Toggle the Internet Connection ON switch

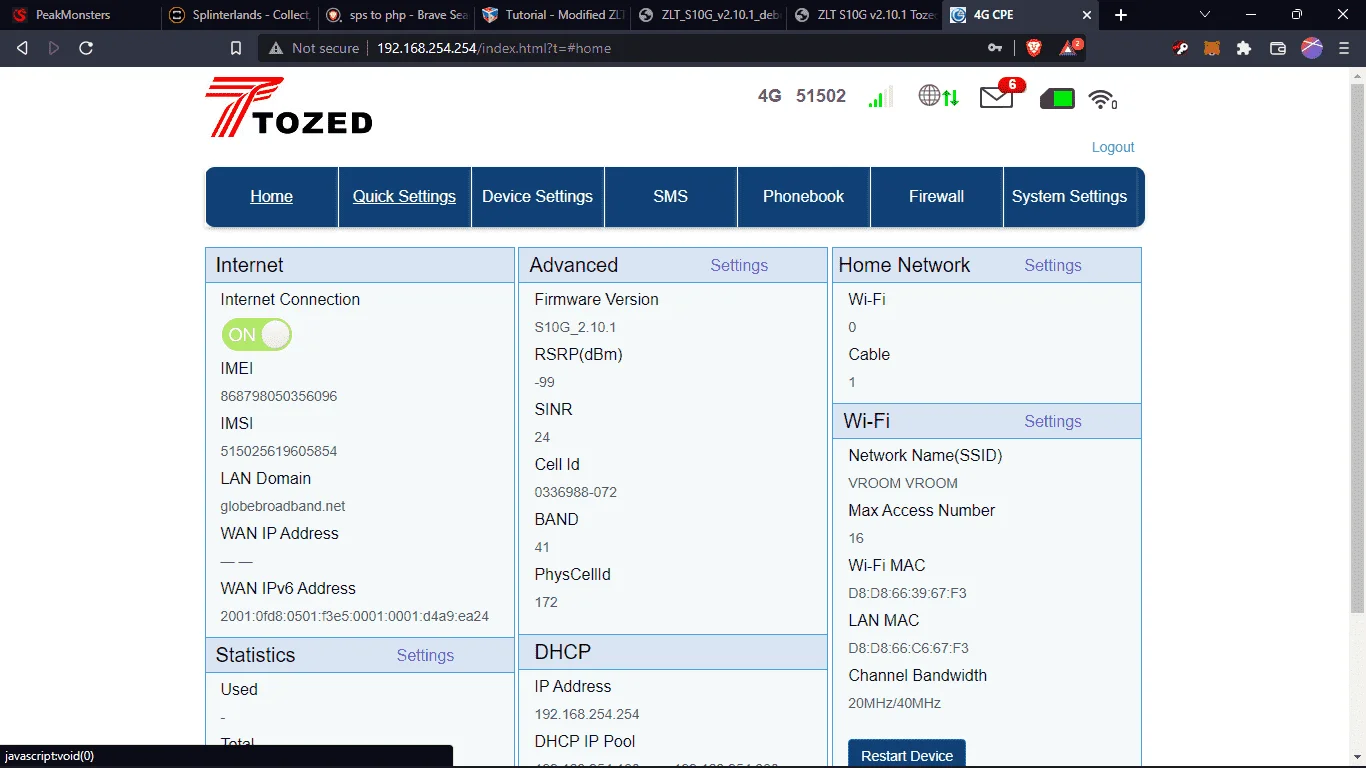click(x=257, y=335)
